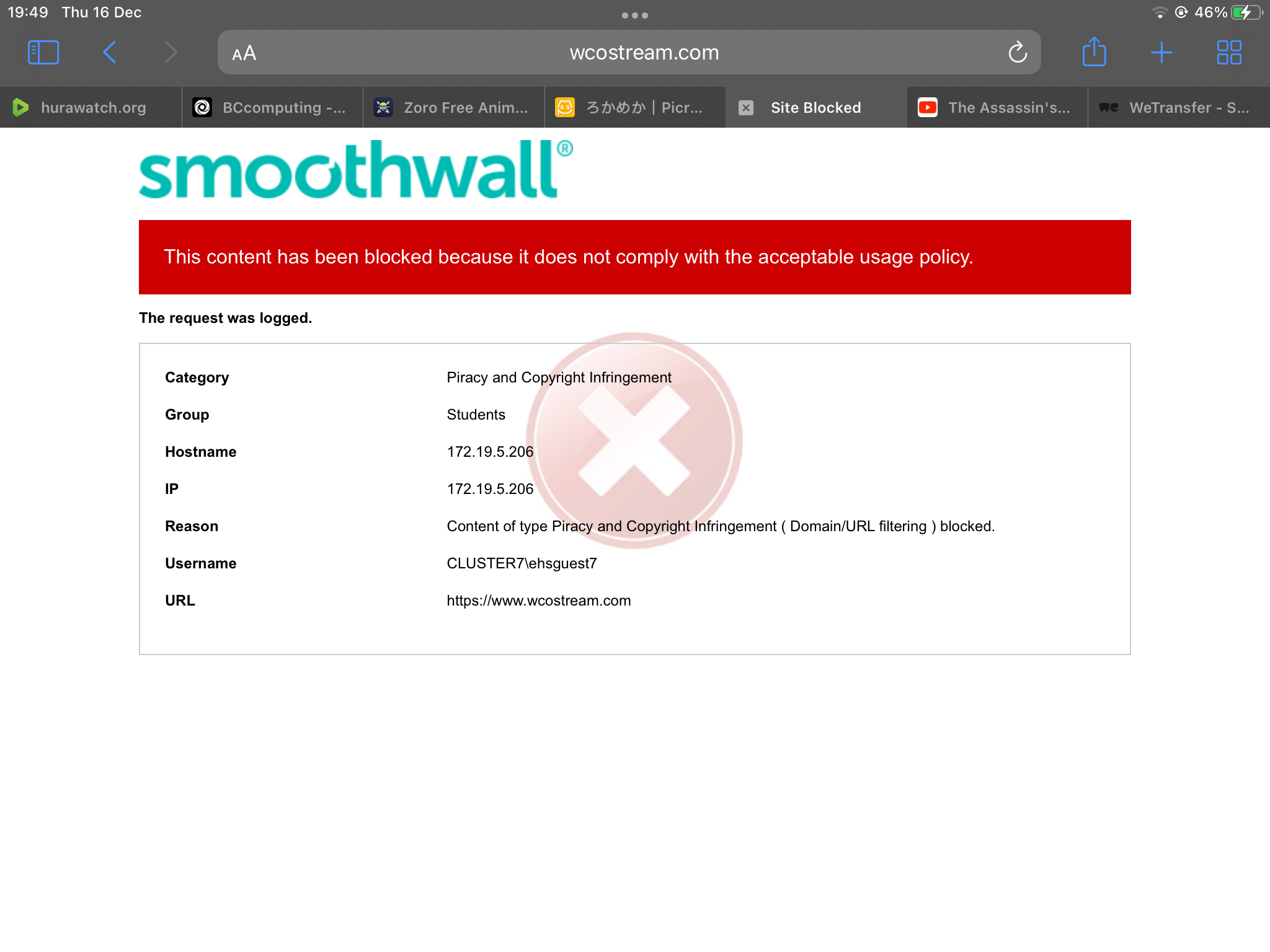The height and width of the screenshot is (952, 1270).
Task: Reload the wcostream.com page
Action: click(1017, 53)
